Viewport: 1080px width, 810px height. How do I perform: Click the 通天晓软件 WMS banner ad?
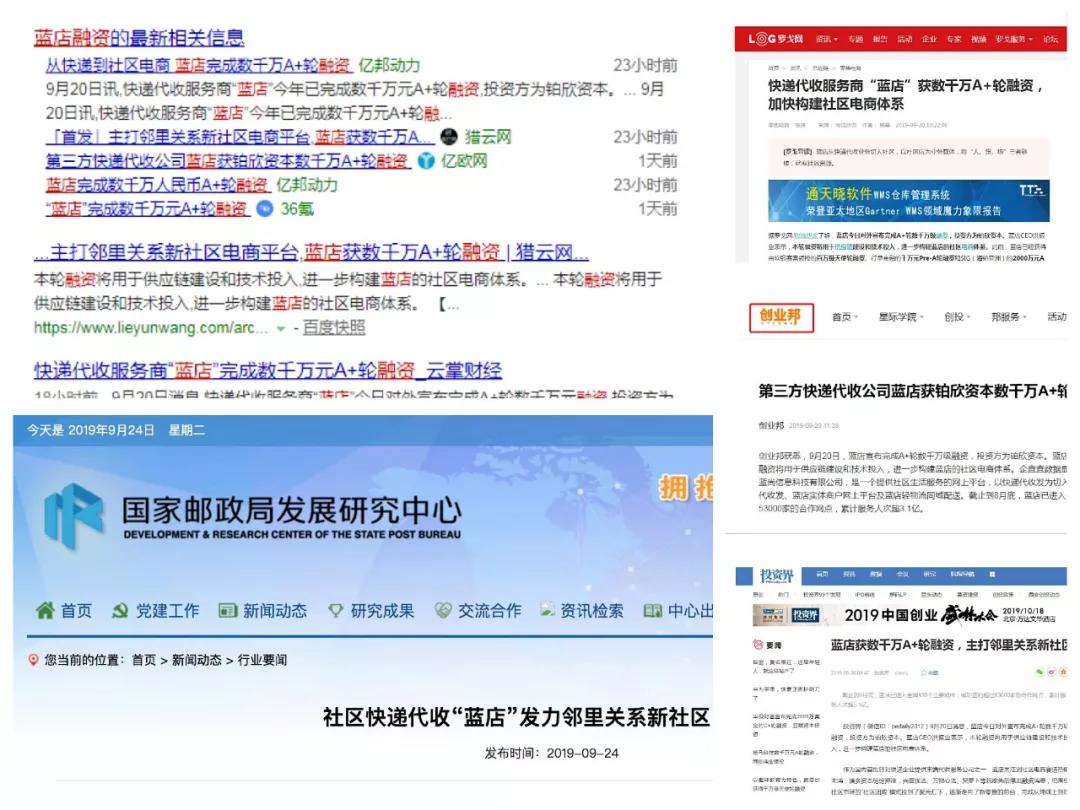[908, 200]
